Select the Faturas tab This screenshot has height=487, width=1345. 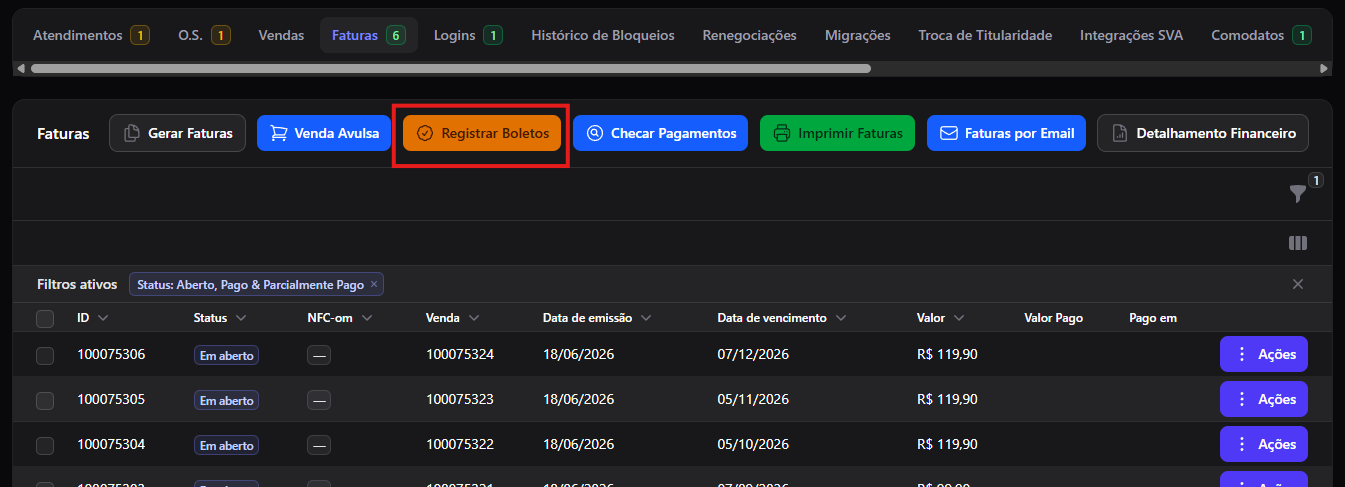pos(368,35)
